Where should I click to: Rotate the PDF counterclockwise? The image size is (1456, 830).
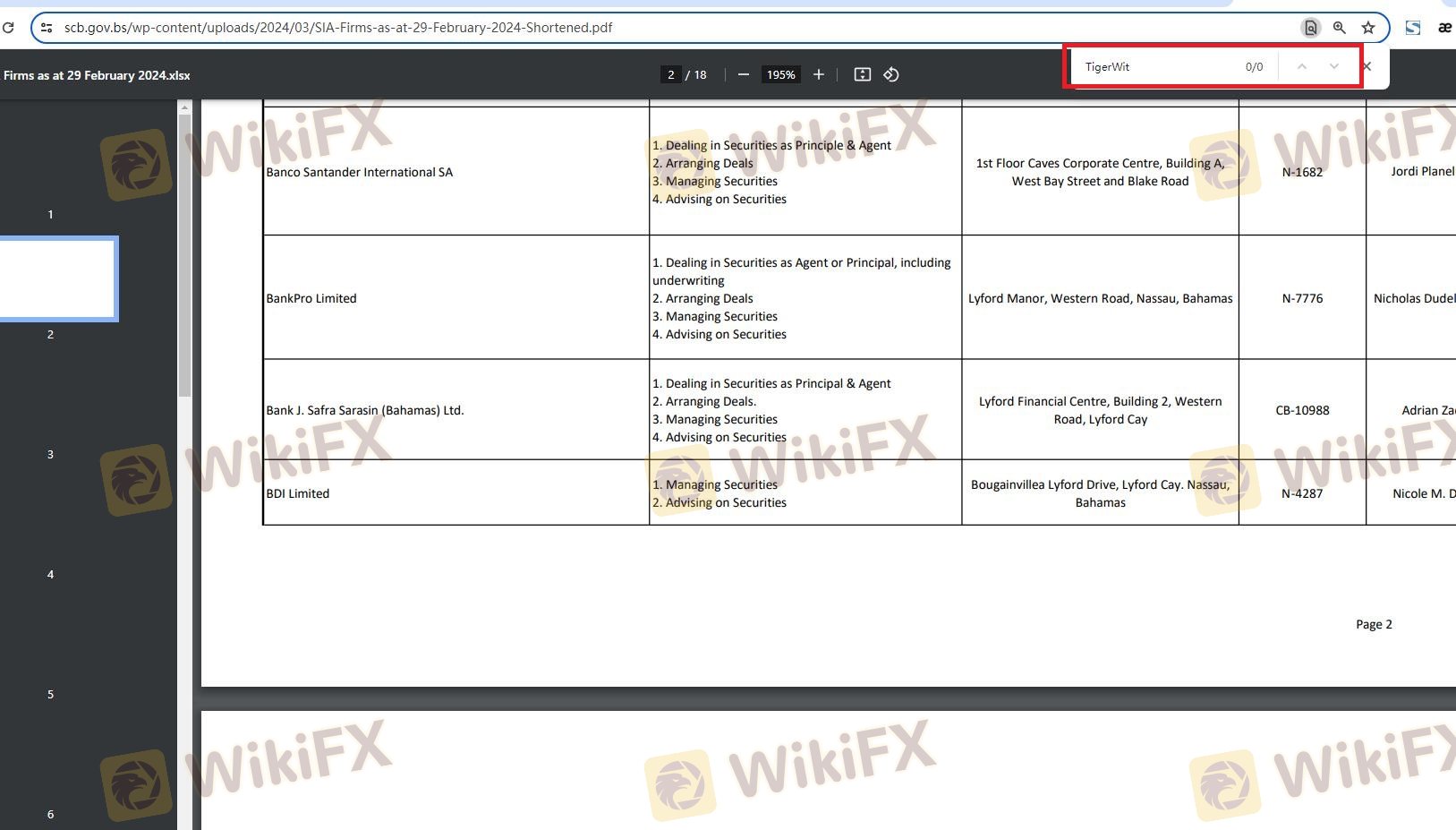pyautogui.click(x=891, y=75)
